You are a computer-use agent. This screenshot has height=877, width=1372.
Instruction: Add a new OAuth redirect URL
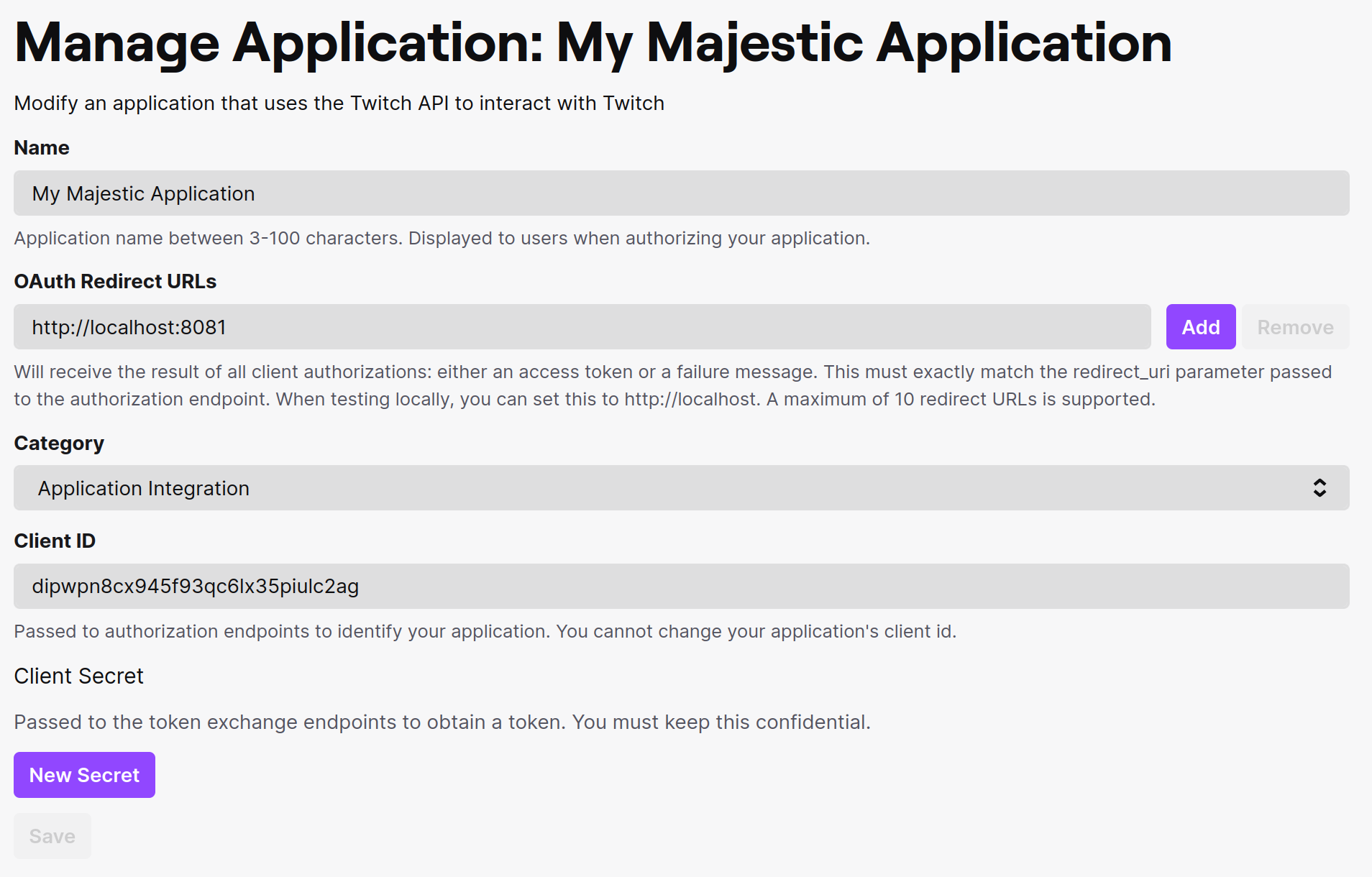point(1200,327)
